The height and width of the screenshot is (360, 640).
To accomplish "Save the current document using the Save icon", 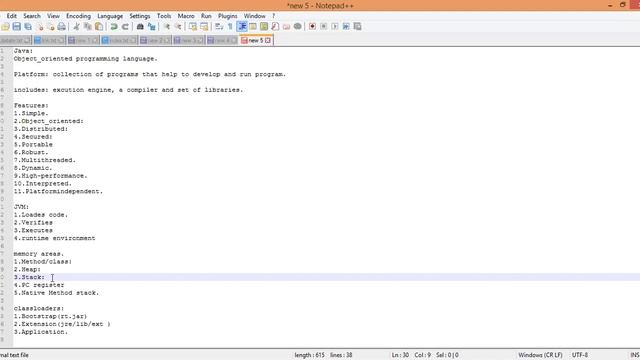I will point(17,27).
